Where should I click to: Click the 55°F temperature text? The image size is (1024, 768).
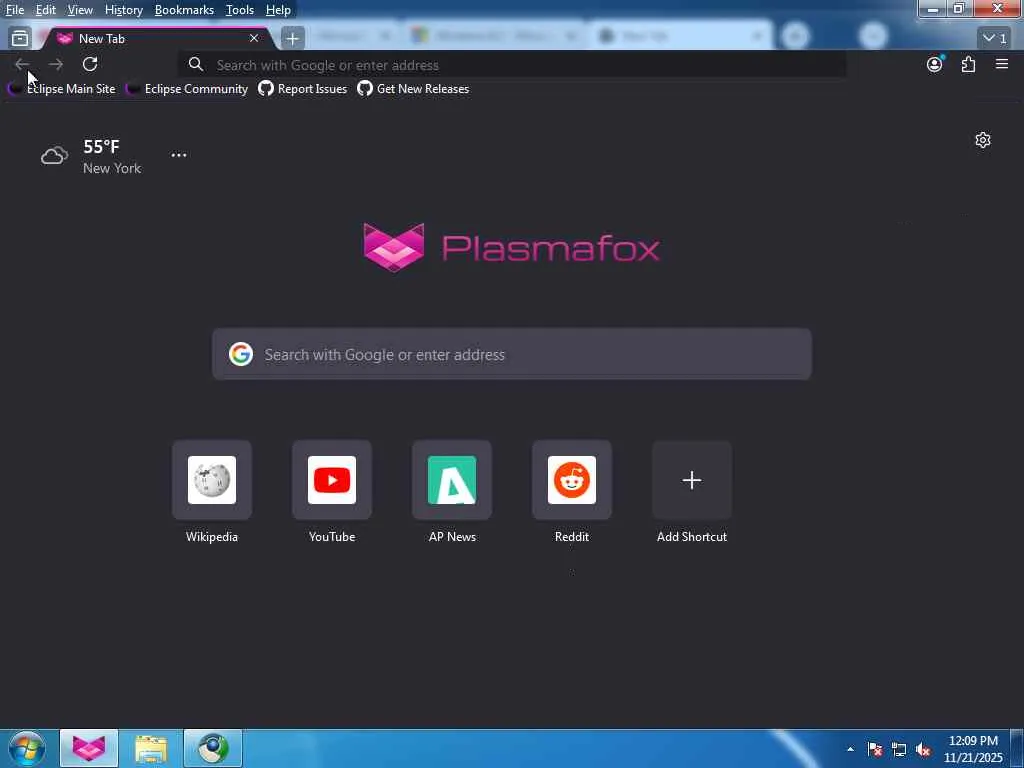(x=101, y=146)
